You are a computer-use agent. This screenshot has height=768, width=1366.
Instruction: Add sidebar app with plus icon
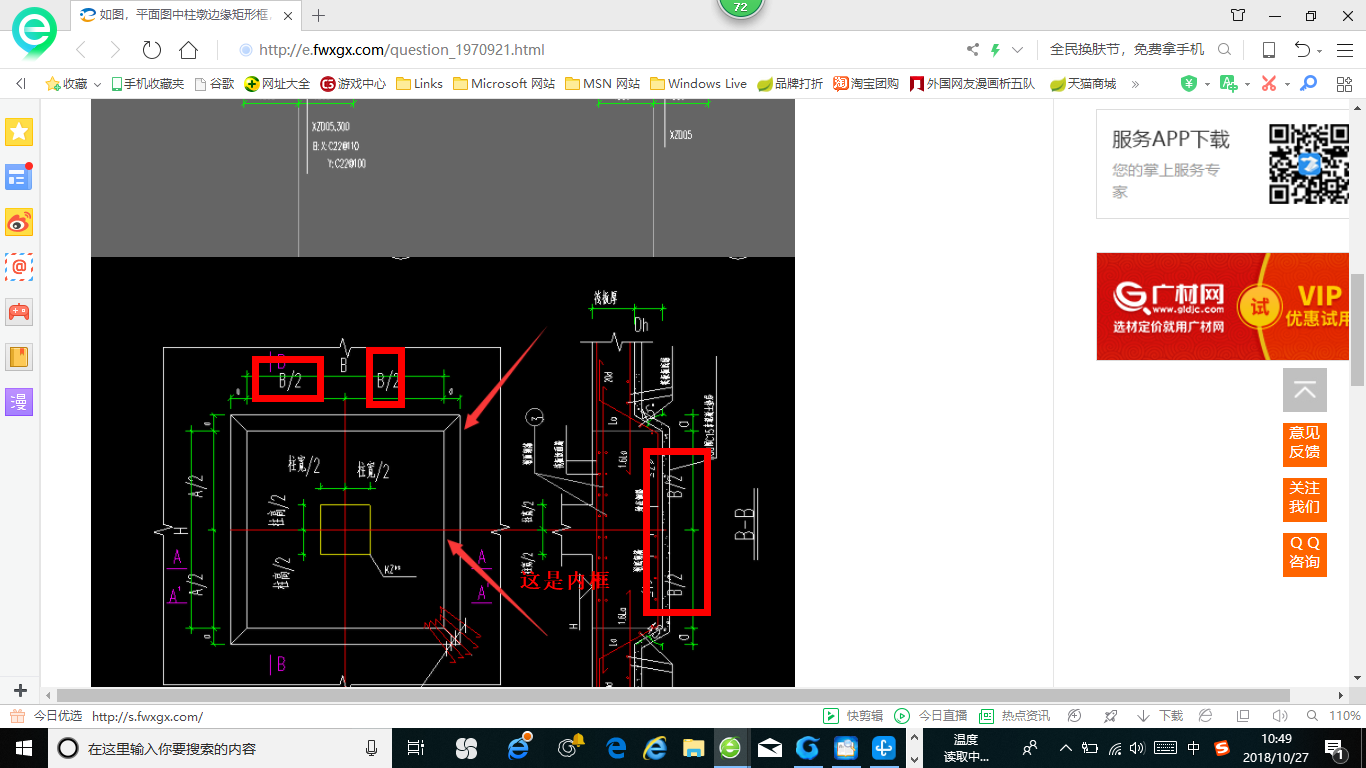pos(20,691)
